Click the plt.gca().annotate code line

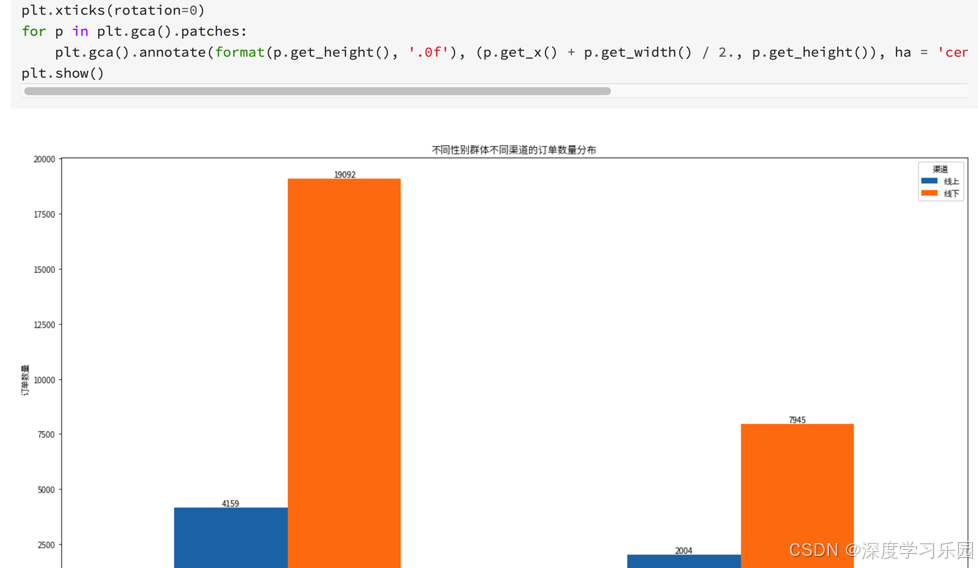point(511,52)
